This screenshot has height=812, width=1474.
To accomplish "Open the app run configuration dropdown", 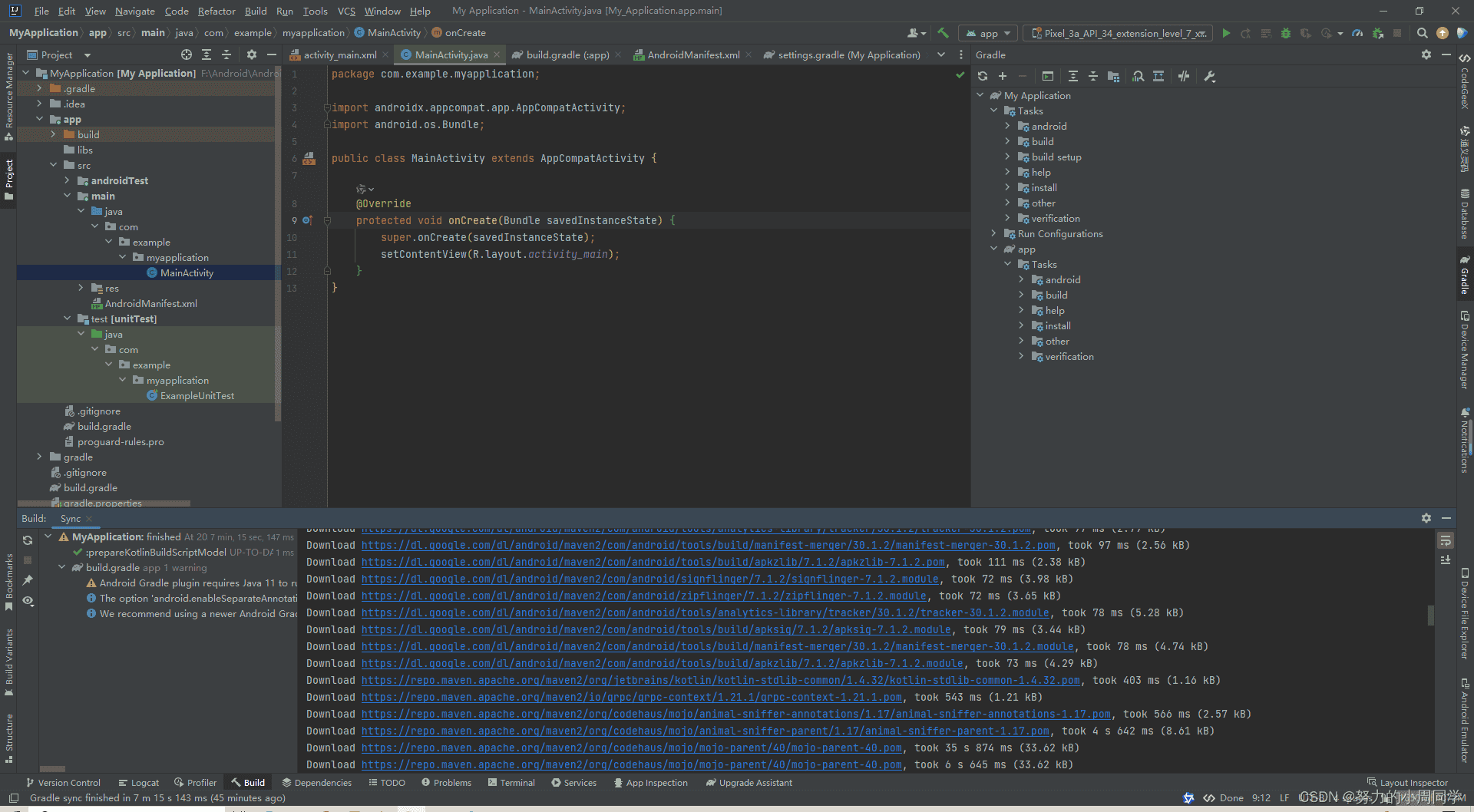I will tap(988, 33).
